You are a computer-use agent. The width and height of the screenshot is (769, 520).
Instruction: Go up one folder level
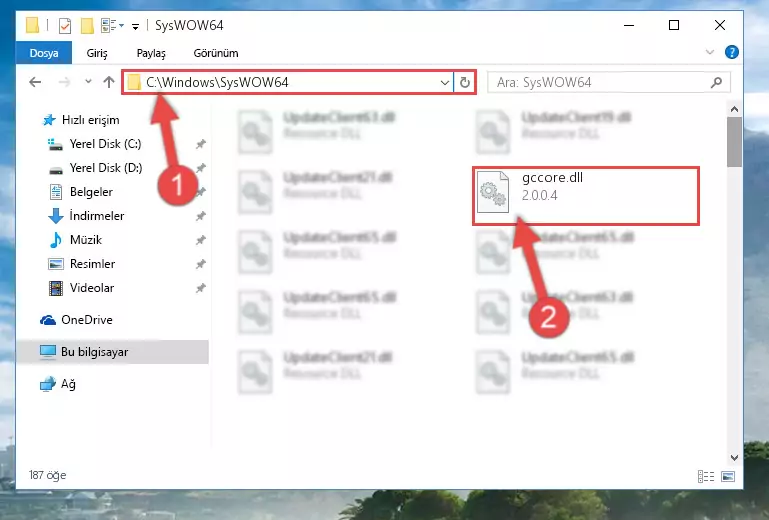tap(109, 82)
